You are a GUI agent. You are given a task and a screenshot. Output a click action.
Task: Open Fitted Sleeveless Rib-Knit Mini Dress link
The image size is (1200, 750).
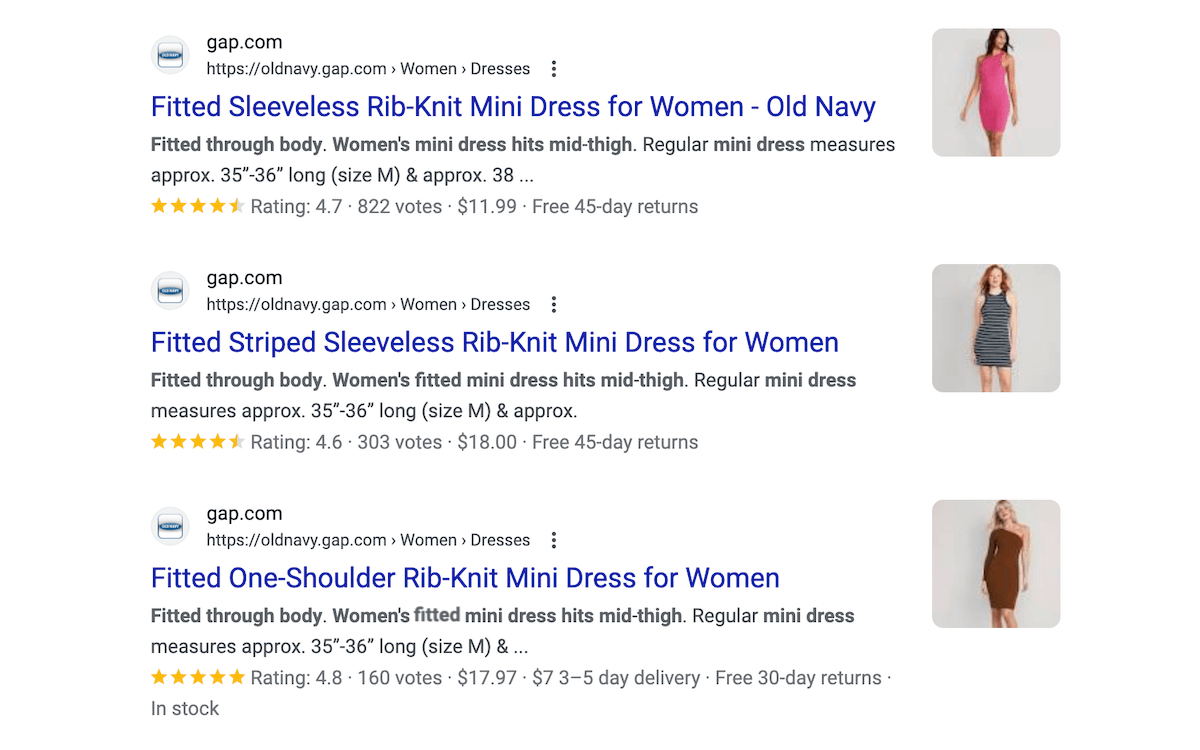point(513,107)
